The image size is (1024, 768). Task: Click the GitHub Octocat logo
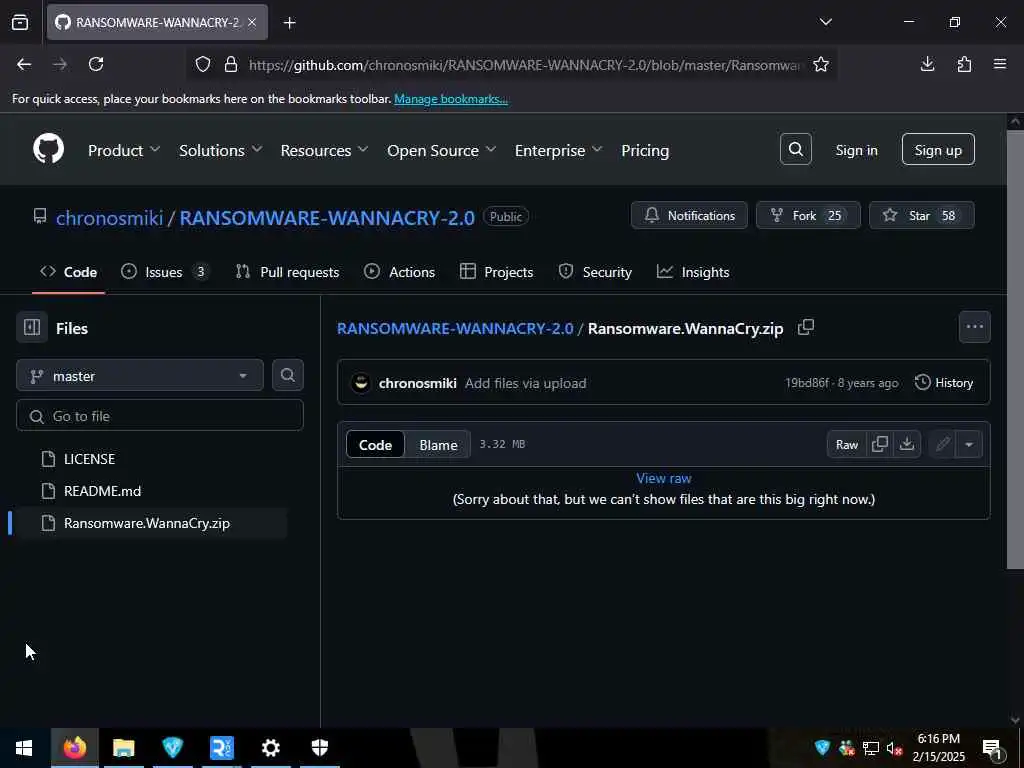(48, 149)
